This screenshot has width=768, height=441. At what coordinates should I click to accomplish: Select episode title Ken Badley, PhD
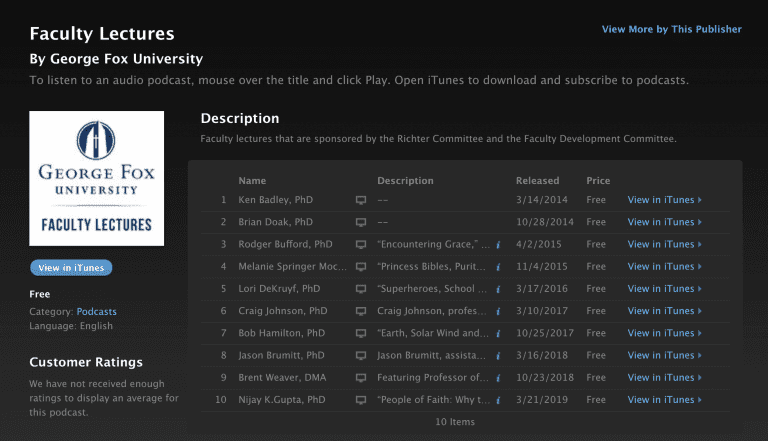tap(275, 200)
